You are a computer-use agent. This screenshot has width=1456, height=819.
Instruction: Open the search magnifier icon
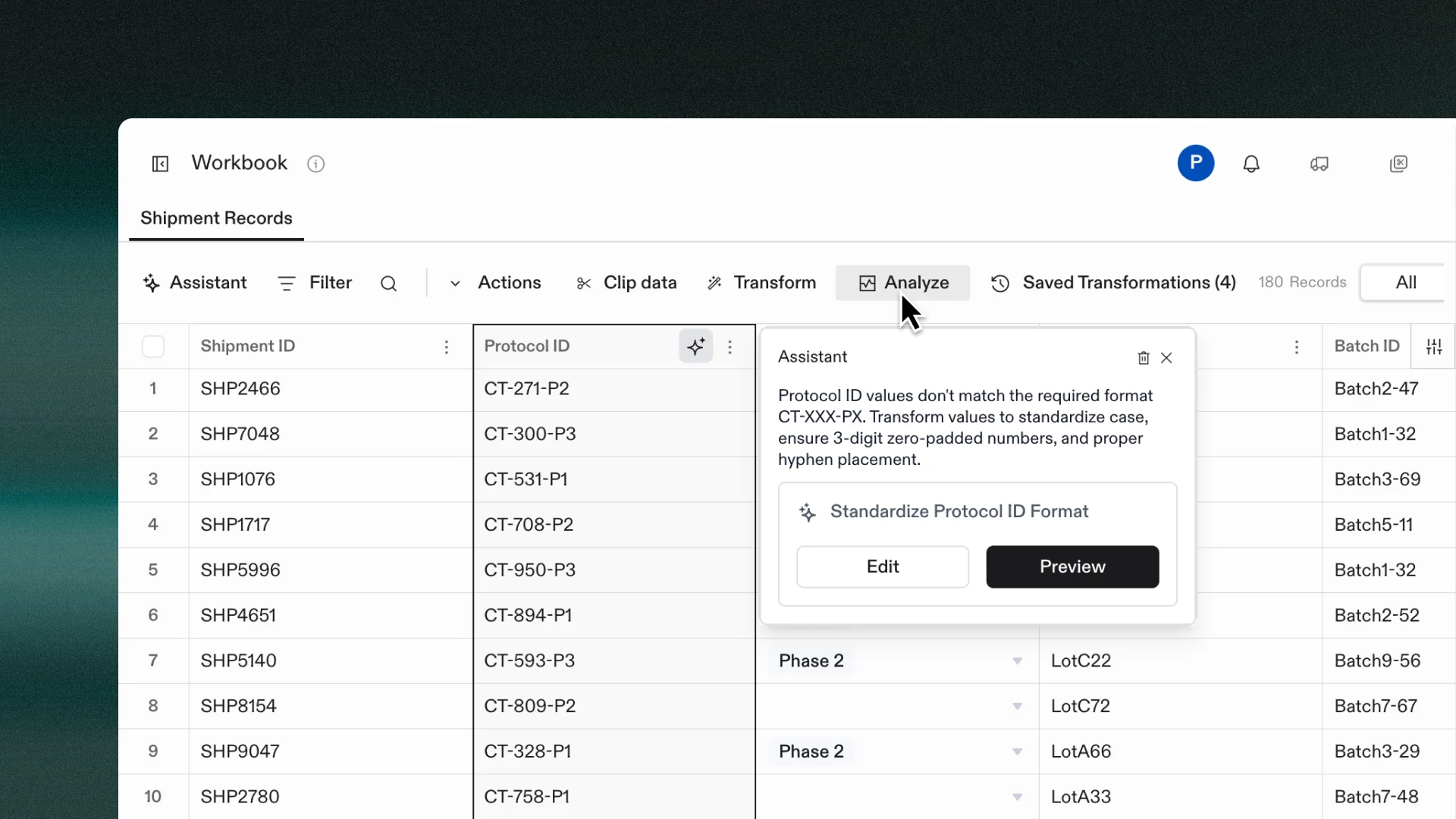(x=388, y=284)
